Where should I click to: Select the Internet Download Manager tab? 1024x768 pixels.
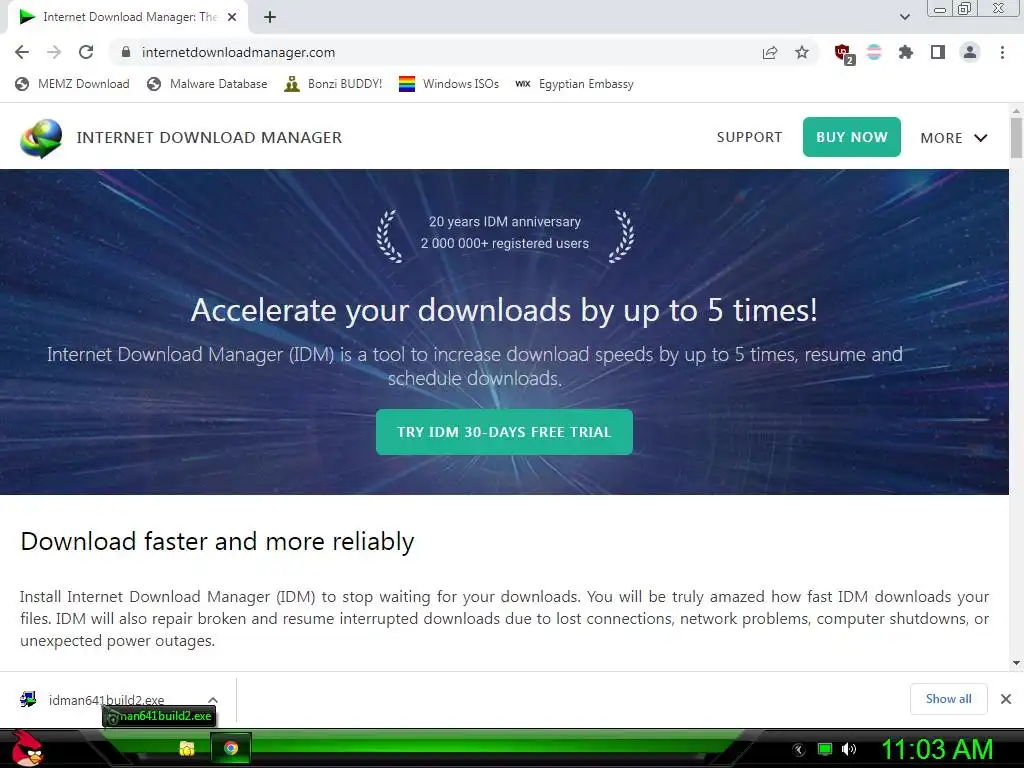click(127, 17)
